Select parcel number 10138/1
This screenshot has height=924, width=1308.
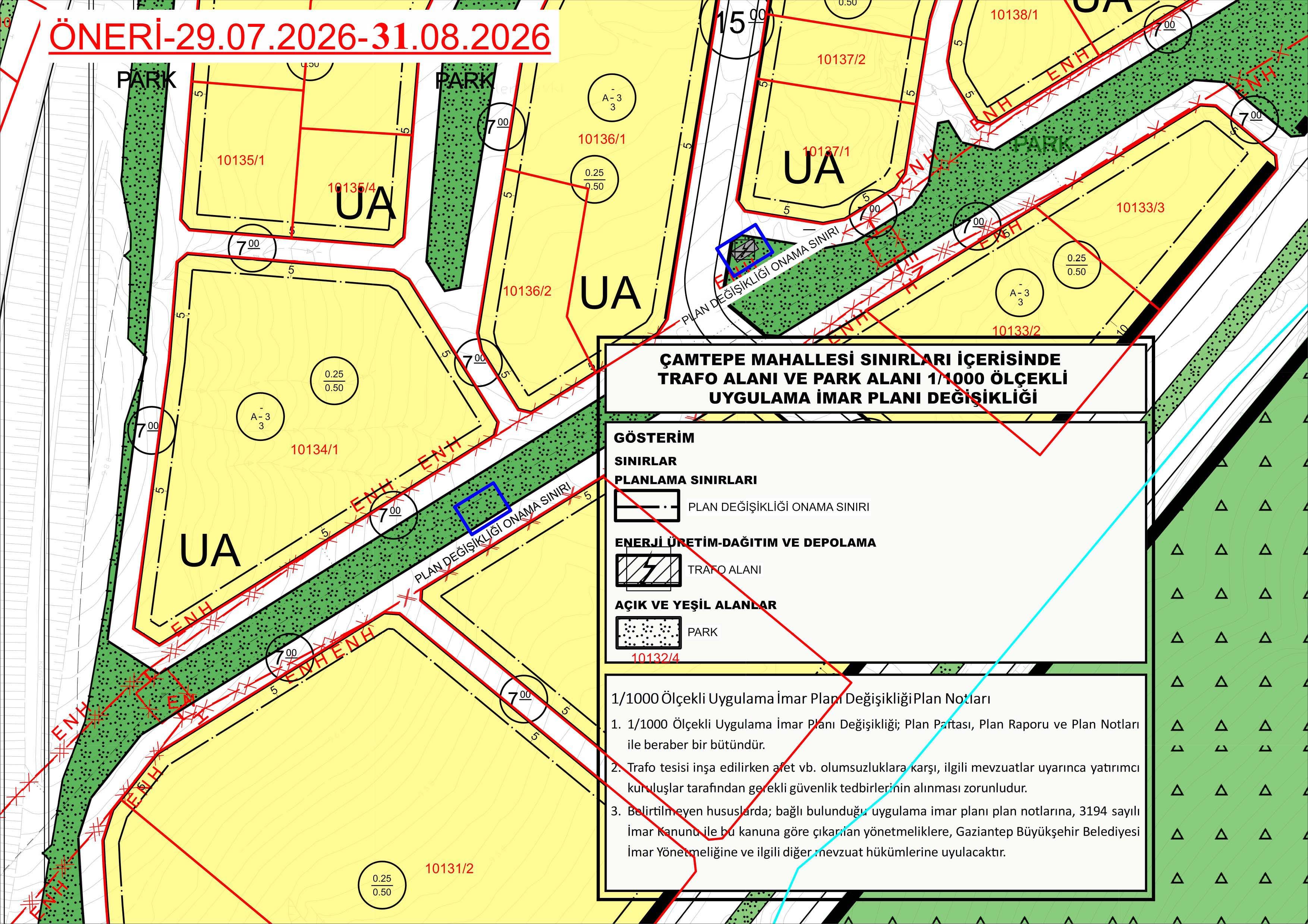1015,15
